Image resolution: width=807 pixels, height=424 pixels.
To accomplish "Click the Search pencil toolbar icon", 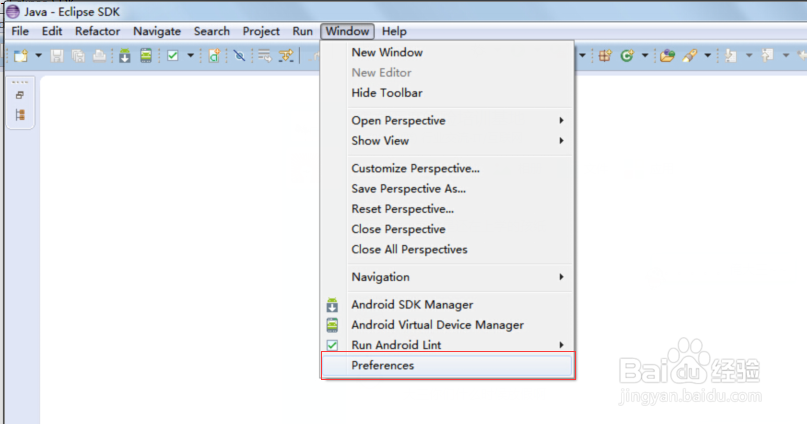I will pyautogui.click(x=690, y=56).
